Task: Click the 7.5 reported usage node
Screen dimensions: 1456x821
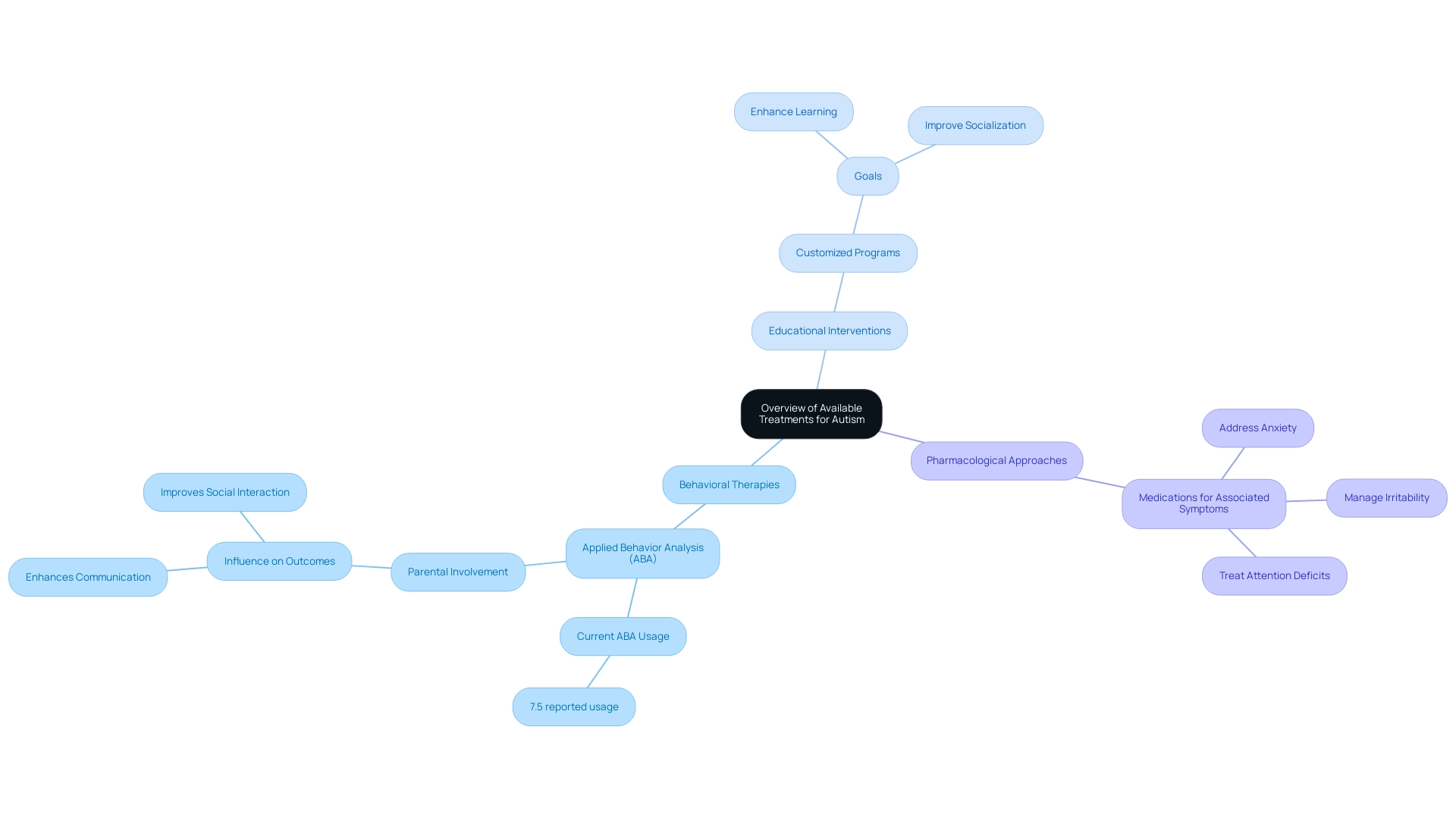Action: tap(574, 707)
